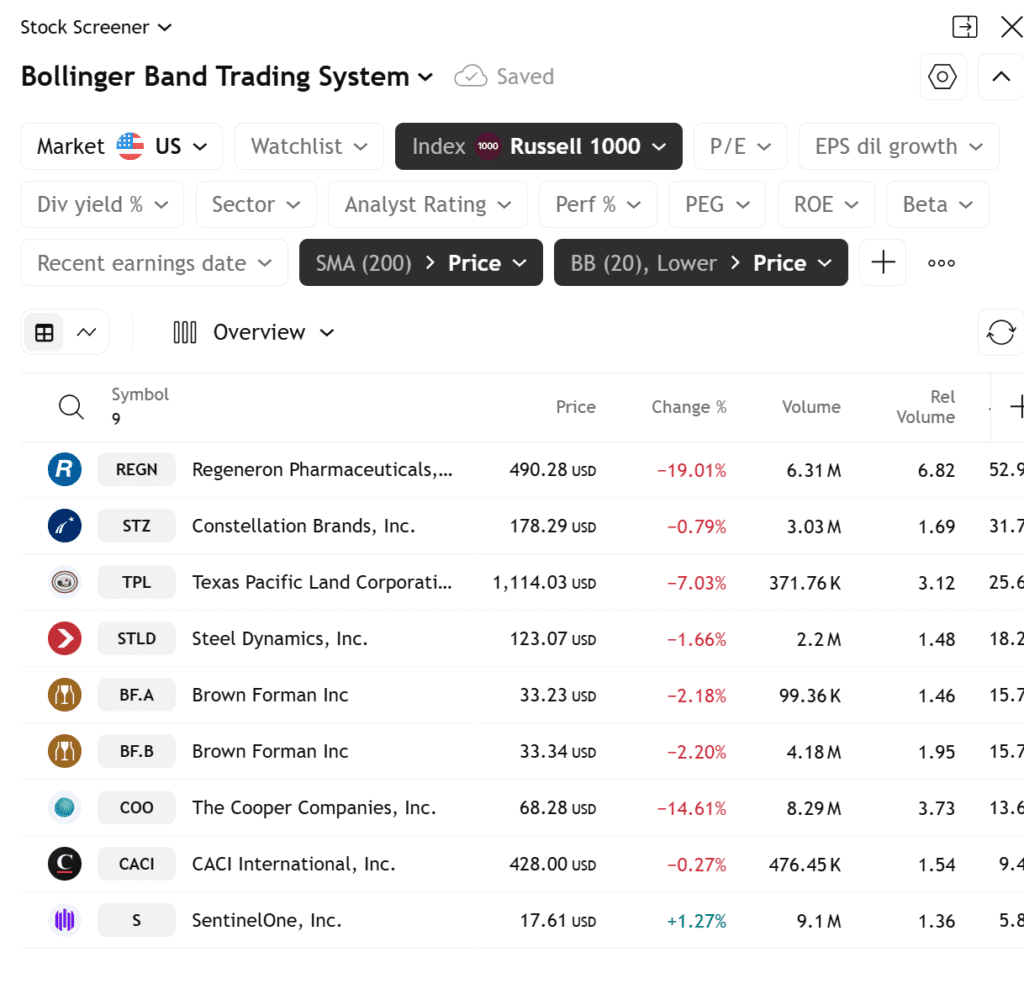Open Bollinger Band Trading System screen menu
This screenshot has height=984, width=1024.
[x=227, y=77]
